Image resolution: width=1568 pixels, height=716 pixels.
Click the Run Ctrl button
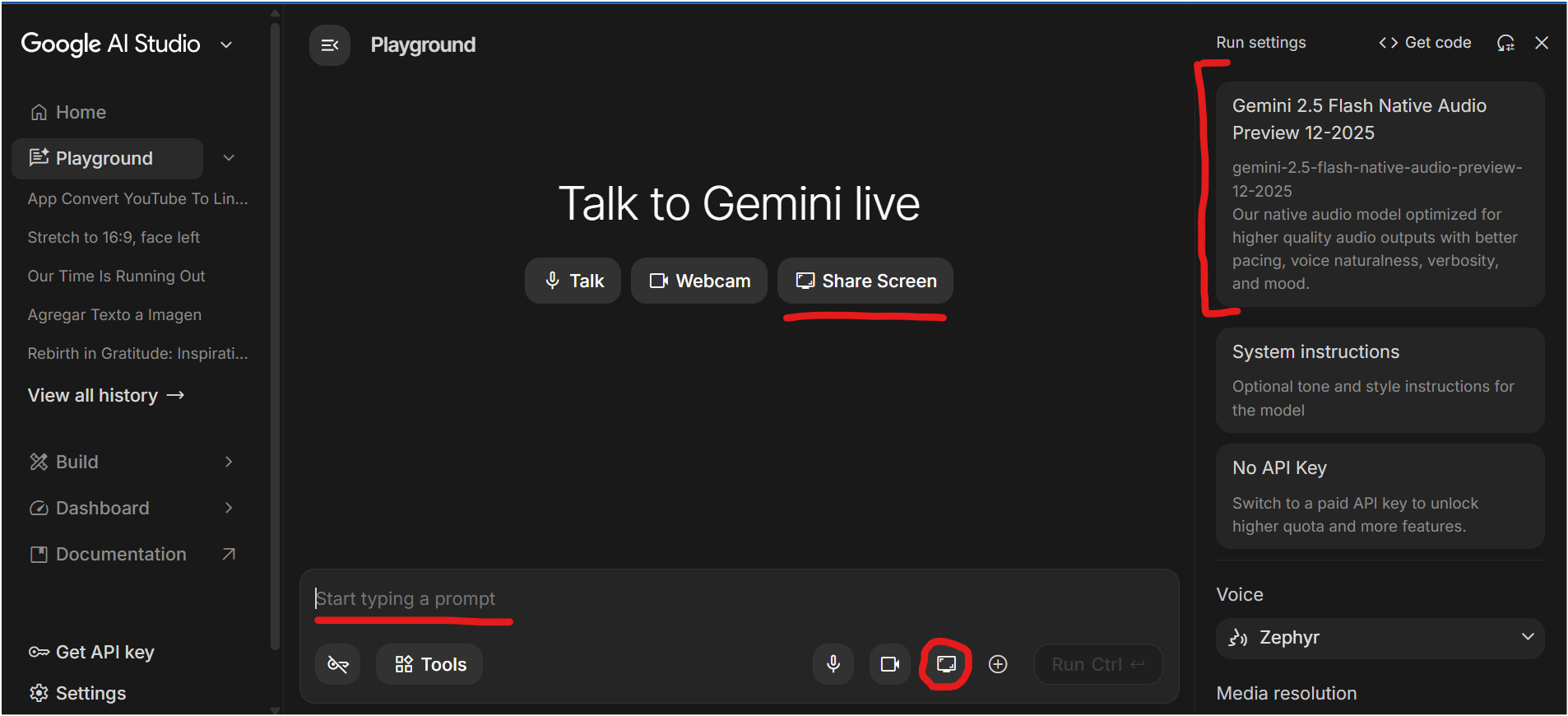[1098, 664]
